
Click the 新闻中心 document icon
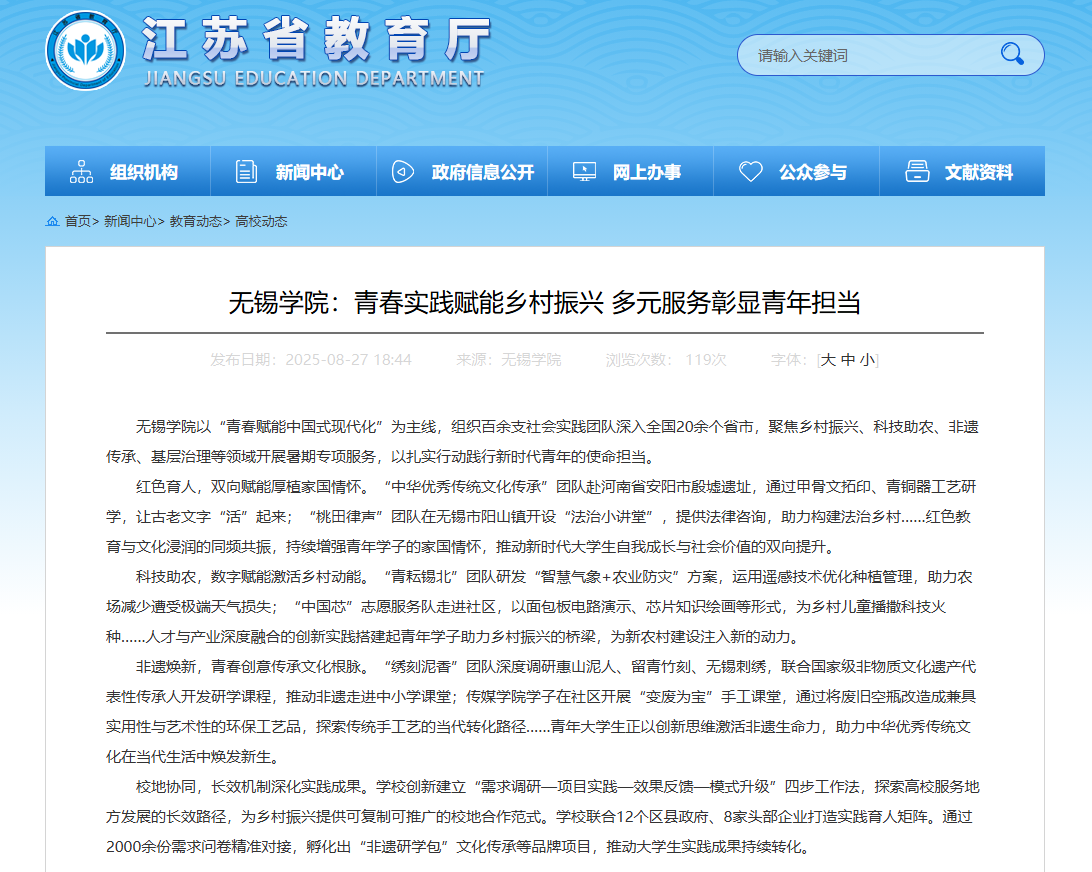click(x=246, y=172)
